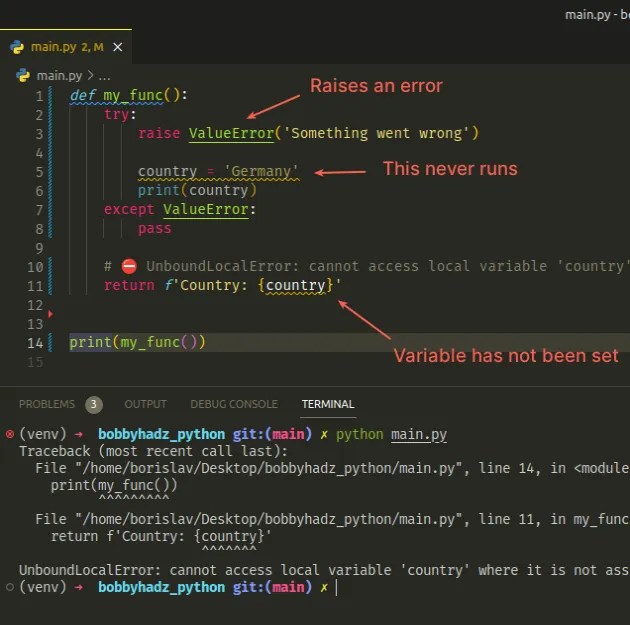Click the Python icon in breadcrumb
The width and height of the screenshot is (630, 625).
23,76
